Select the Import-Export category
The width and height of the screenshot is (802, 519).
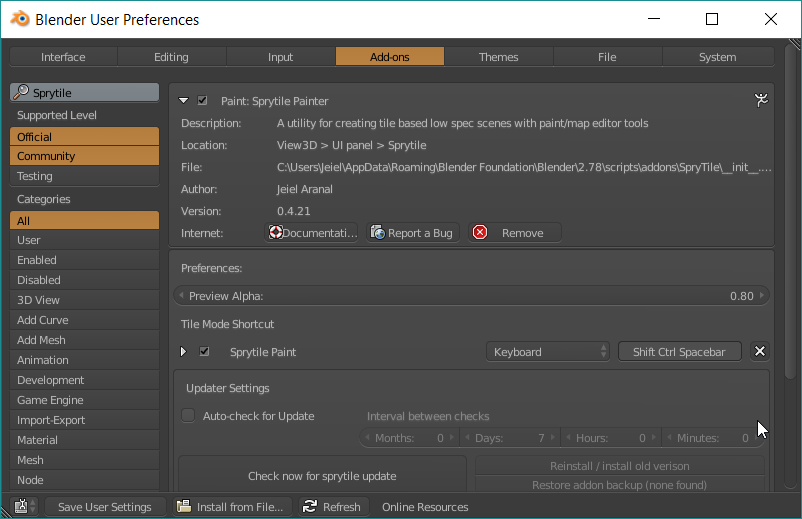[84, 419]
